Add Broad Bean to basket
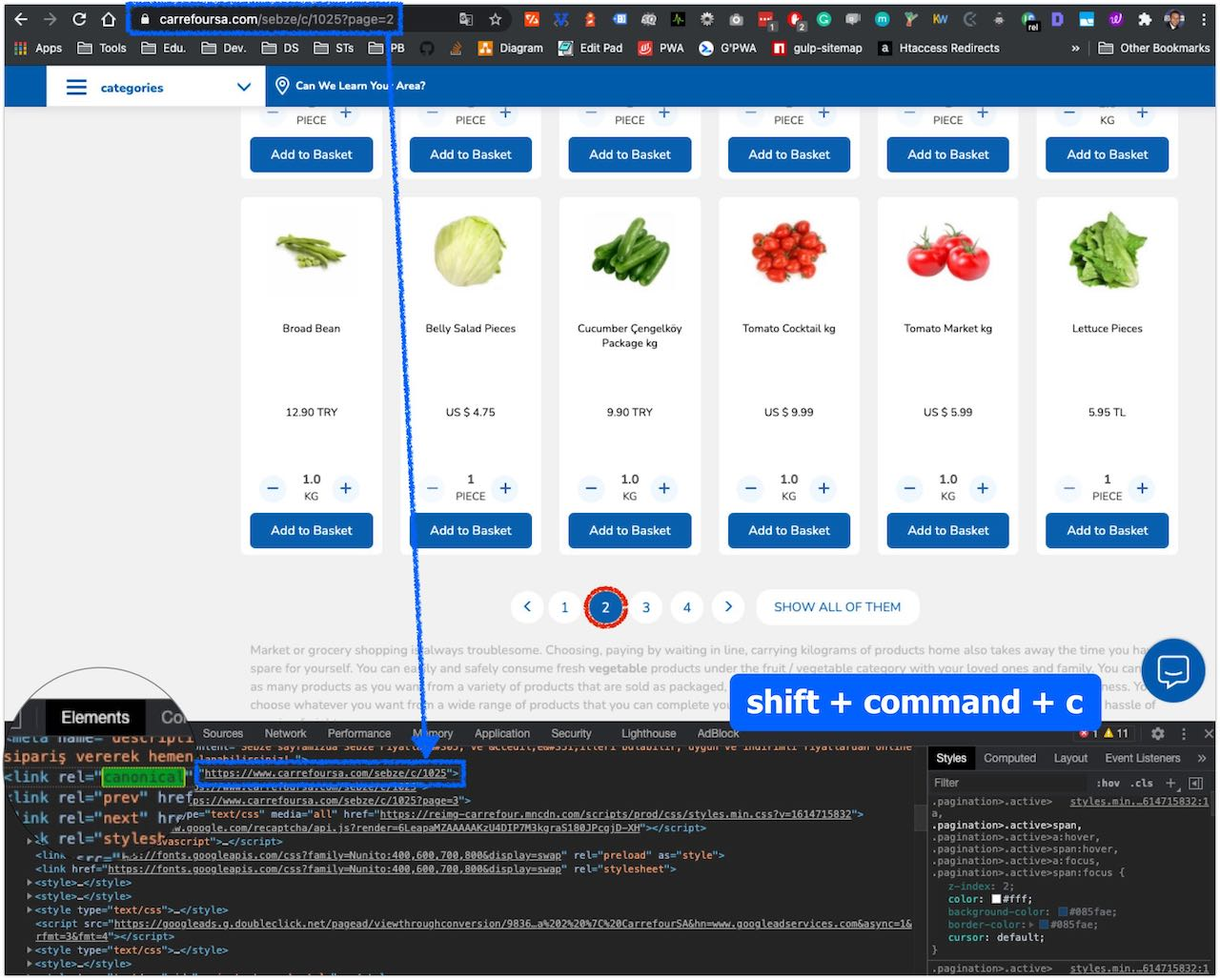This screenshot has width=1220, height=980. point(311,530)
